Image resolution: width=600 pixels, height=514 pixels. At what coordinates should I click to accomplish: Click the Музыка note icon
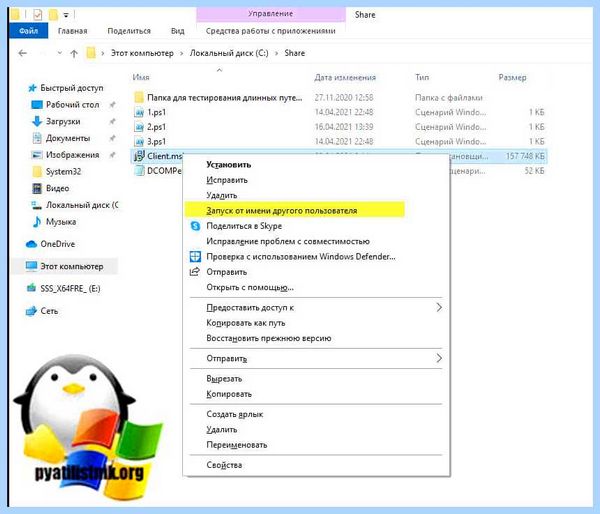point(37,222)
